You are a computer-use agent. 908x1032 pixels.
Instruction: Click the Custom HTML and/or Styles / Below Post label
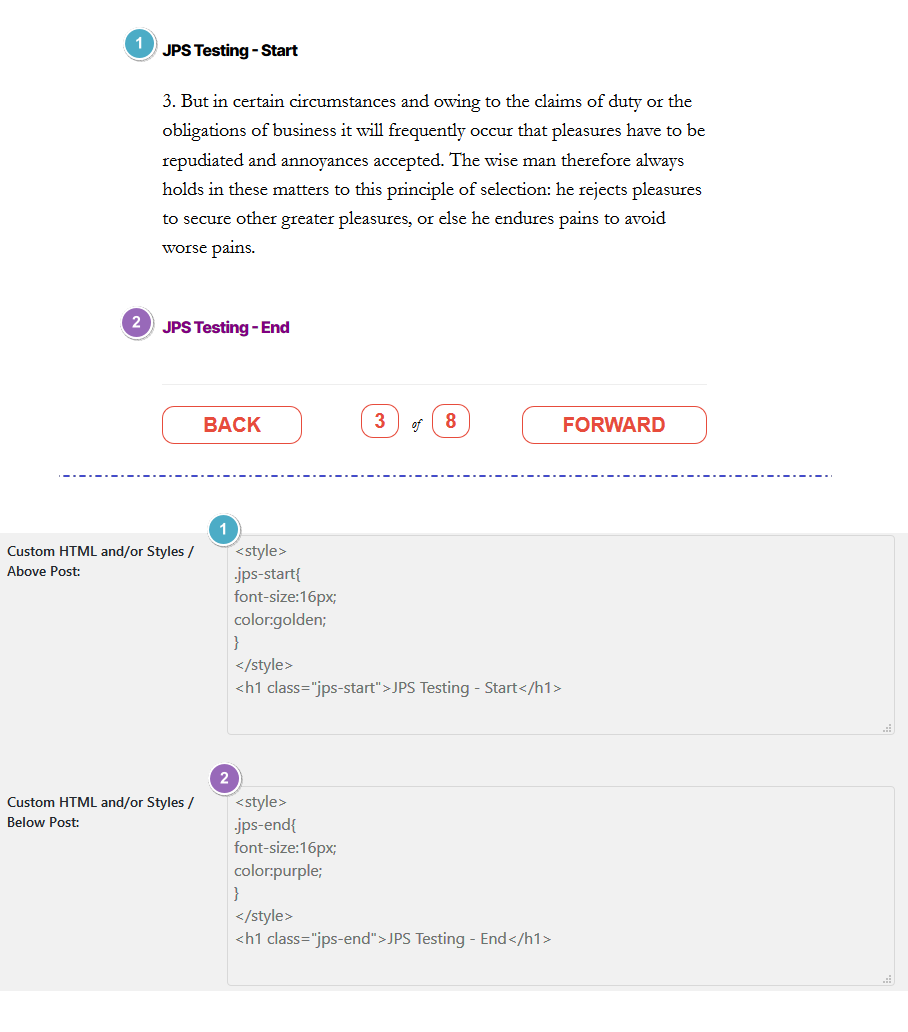(x=100, y=812)
